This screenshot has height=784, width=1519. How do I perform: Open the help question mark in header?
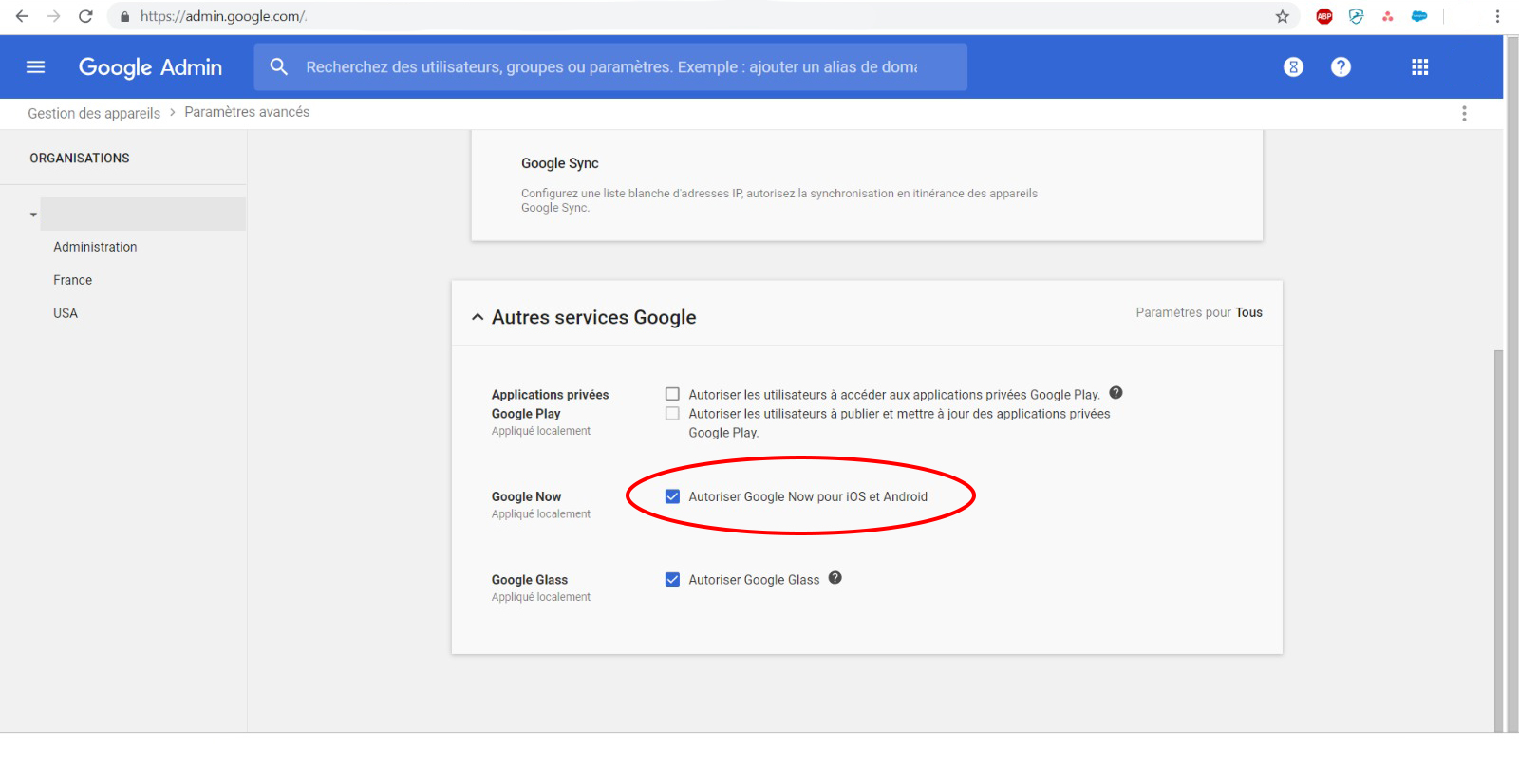click(1341, 67)
